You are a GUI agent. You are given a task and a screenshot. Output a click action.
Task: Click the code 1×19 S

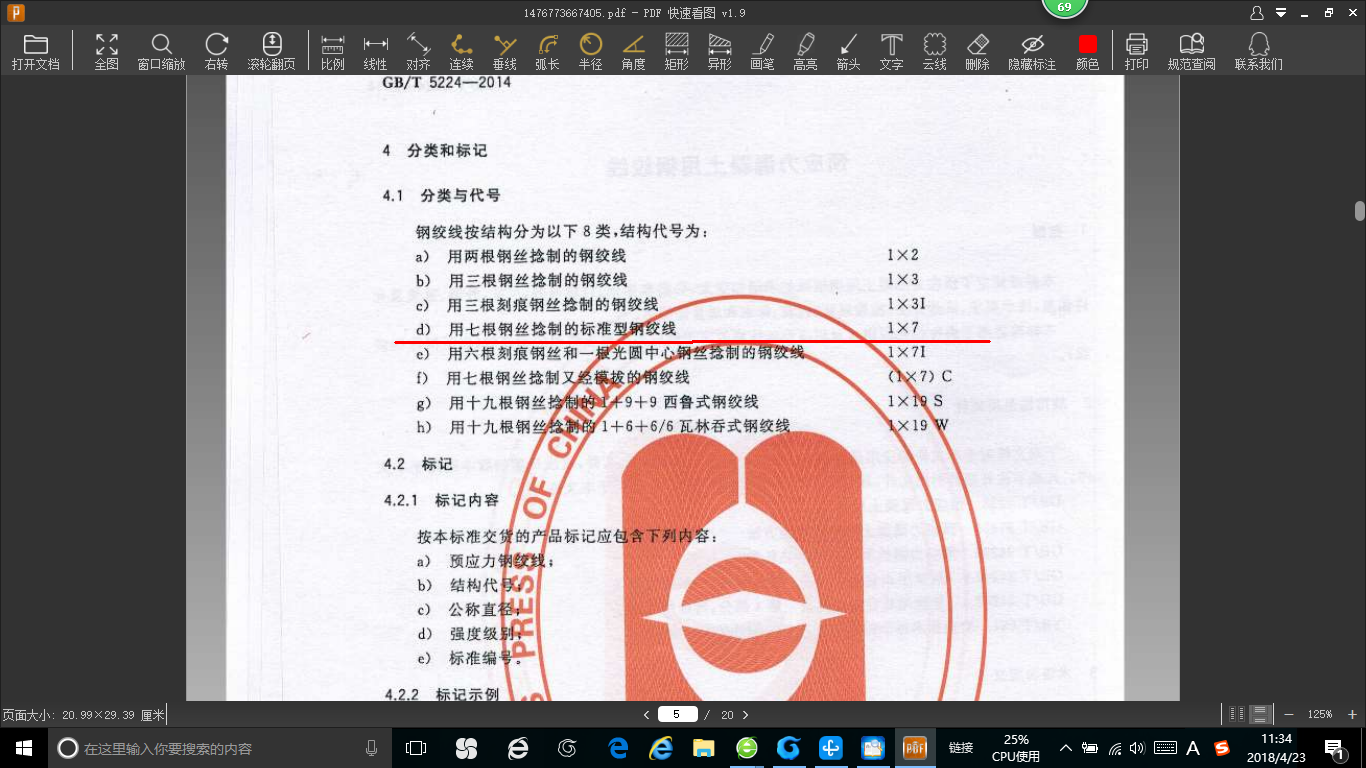click(915, 401)
